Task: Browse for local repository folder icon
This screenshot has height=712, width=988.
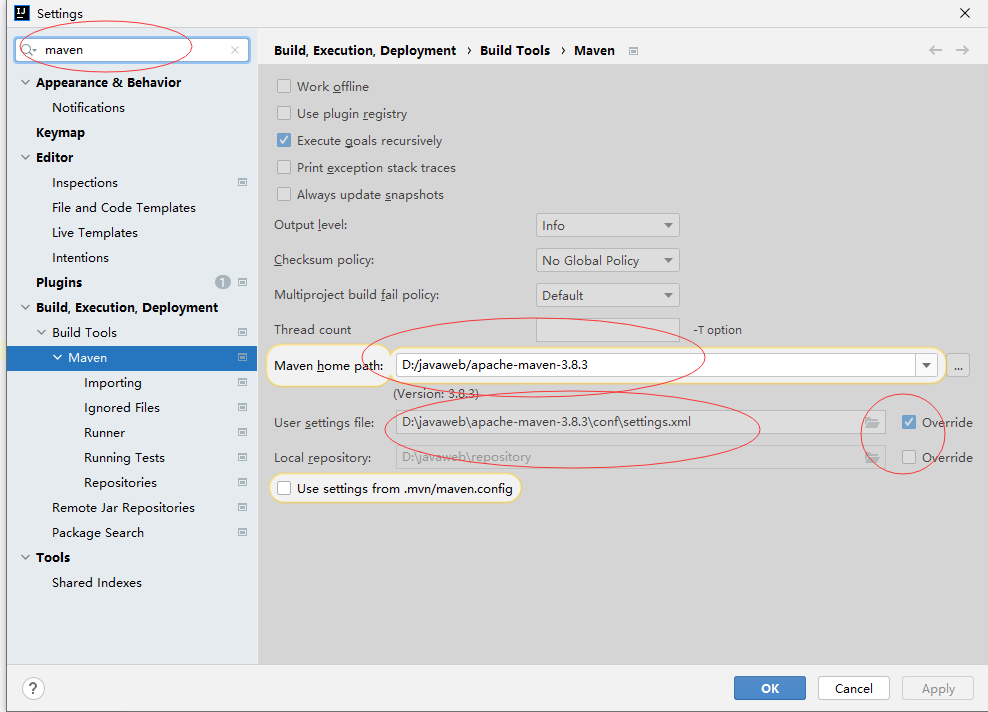Action: 872,457
